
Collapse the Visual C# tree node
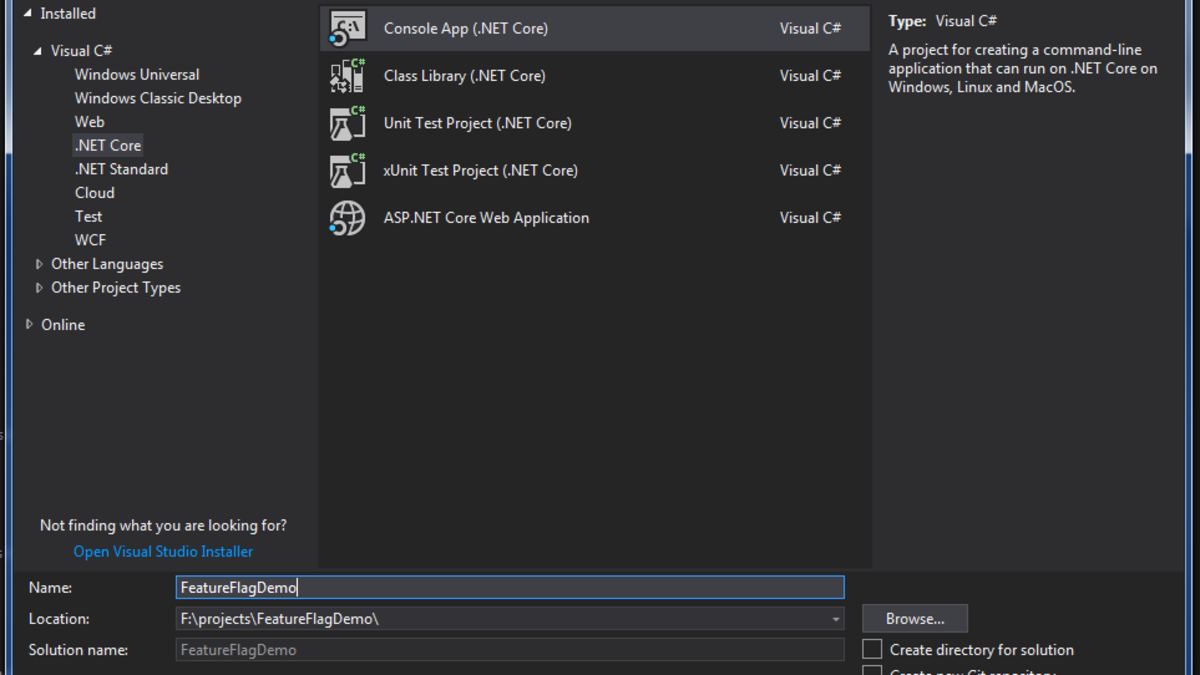pos(38,51)
